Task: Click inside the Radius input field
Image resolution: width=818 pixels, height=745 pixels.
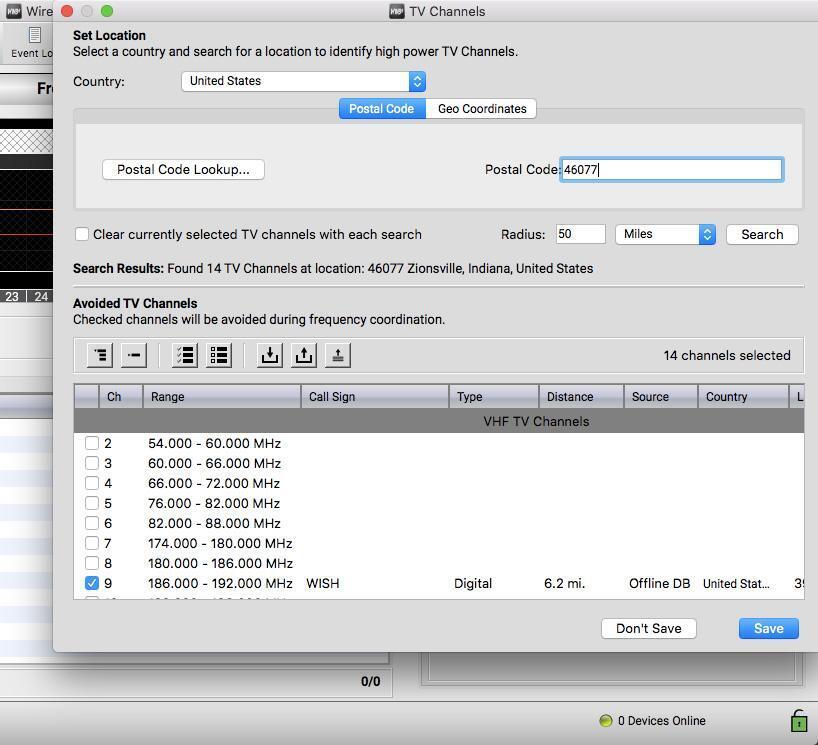Action: [x=578, y=234]
